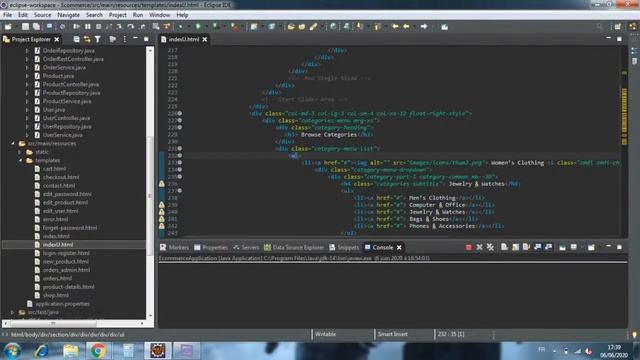Click Clear Console icon
The width and height of the screenshot is (640, 360).
(x=504, y=247)
